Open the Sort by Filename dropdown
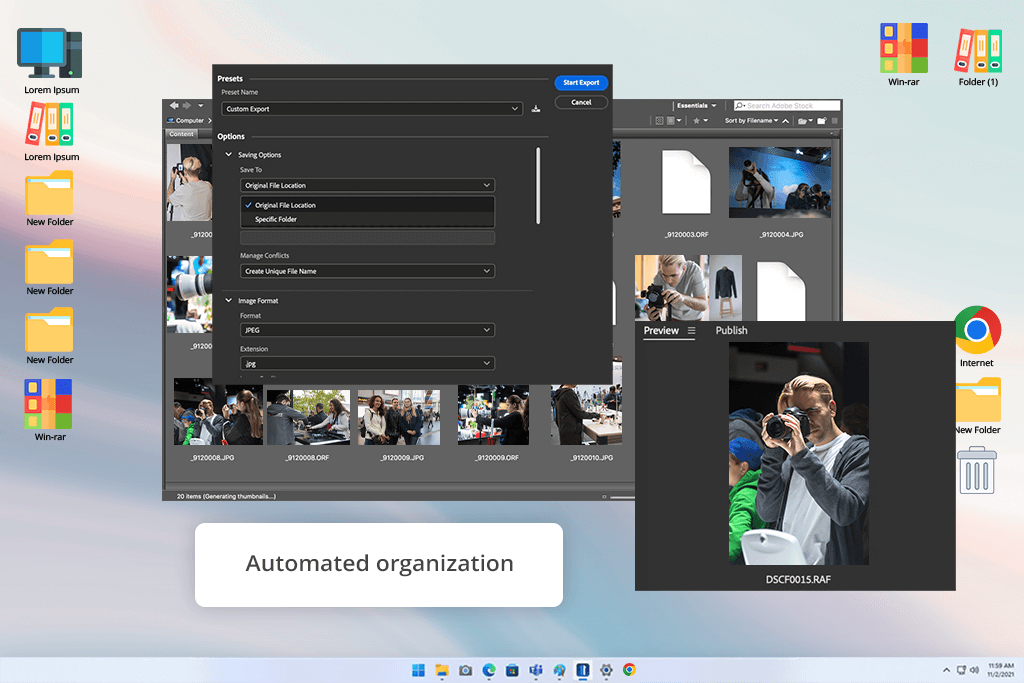This screenshot has height=683, width=1024. (x=751, y=121)
